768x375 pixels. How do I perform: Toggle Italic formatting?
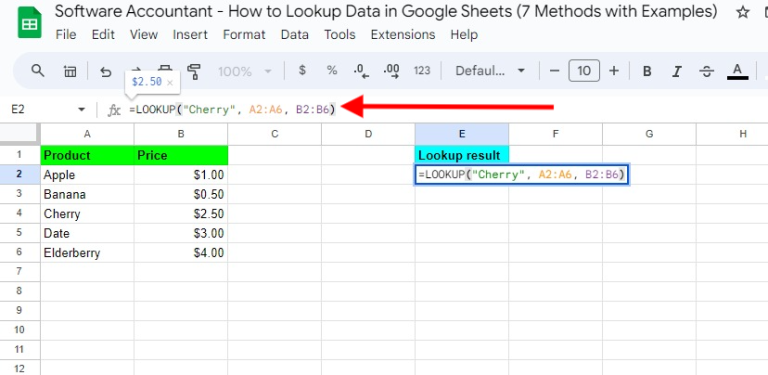[x=677, y=71]
